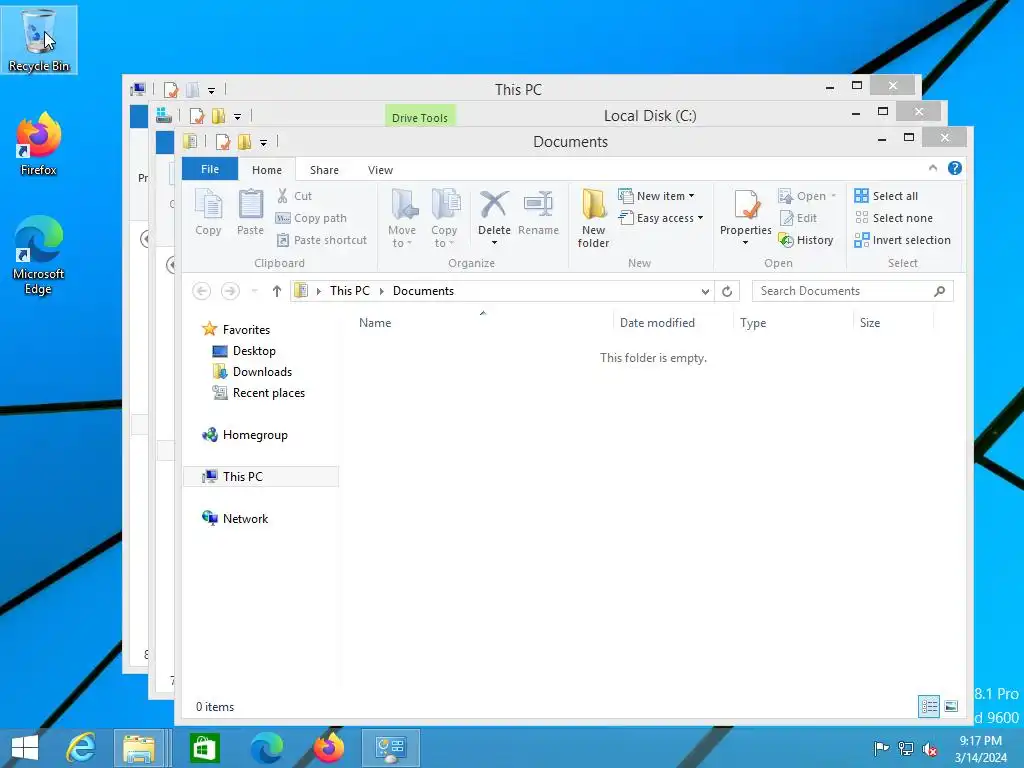Click the red X Delete icon

click(494, 205)
